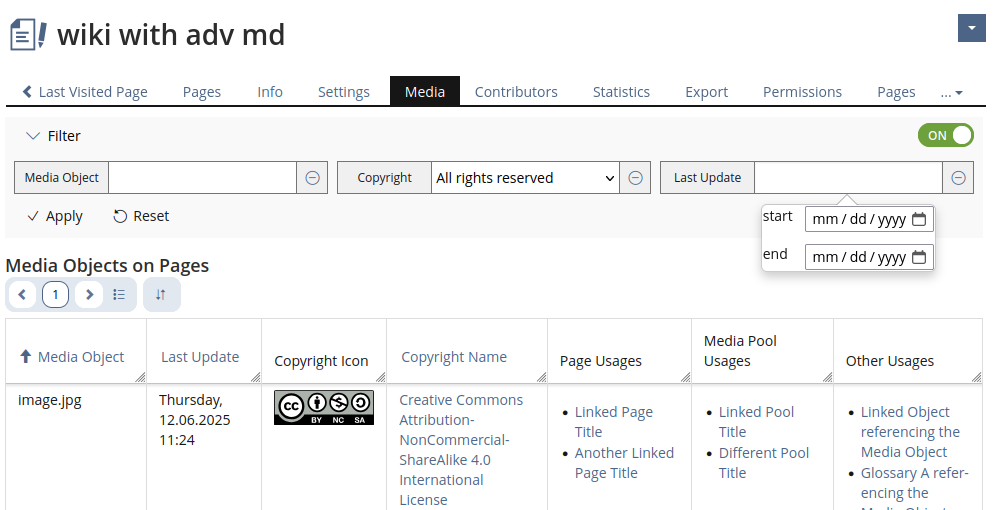Open the Copyright dropdown selector
This screenshot has width=996, height=510.
click(525, 178)
